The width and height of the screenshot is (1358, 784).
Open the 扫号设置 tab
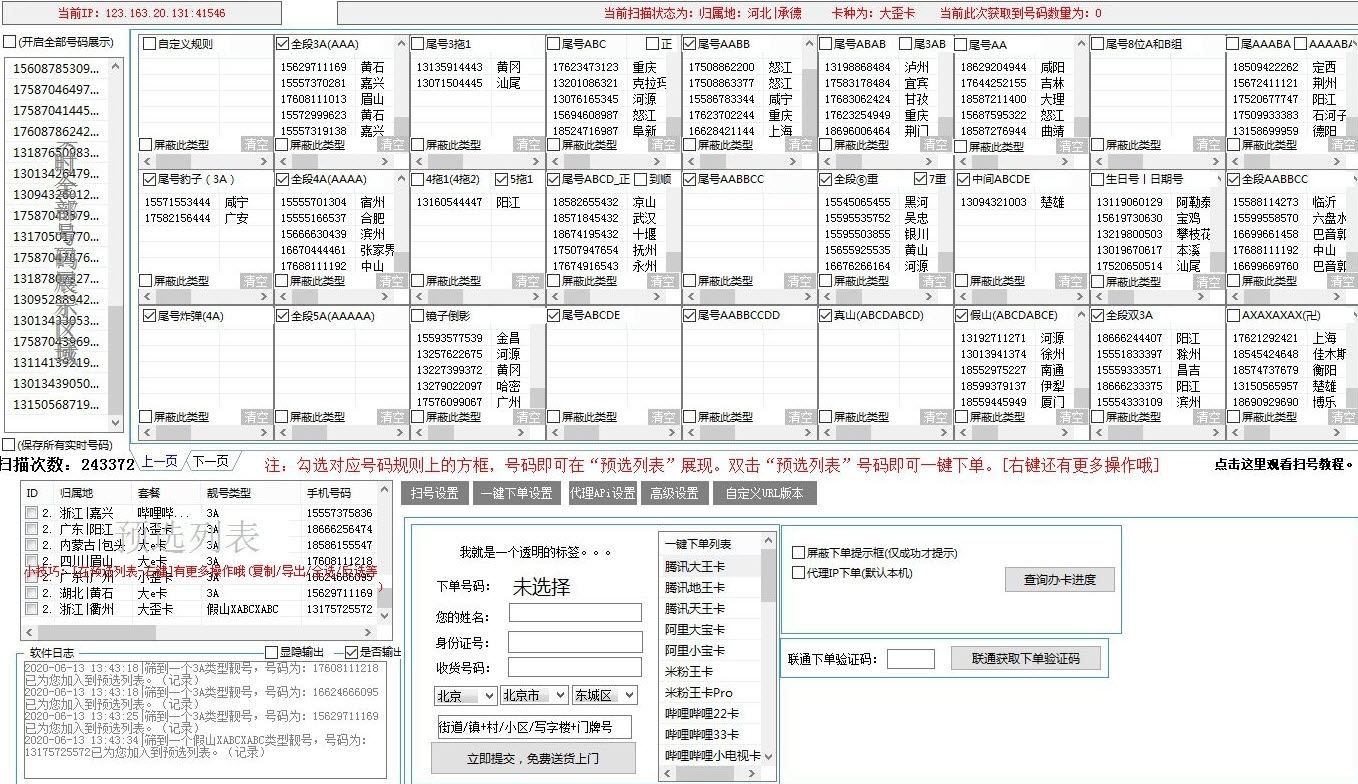click(435, 493)
